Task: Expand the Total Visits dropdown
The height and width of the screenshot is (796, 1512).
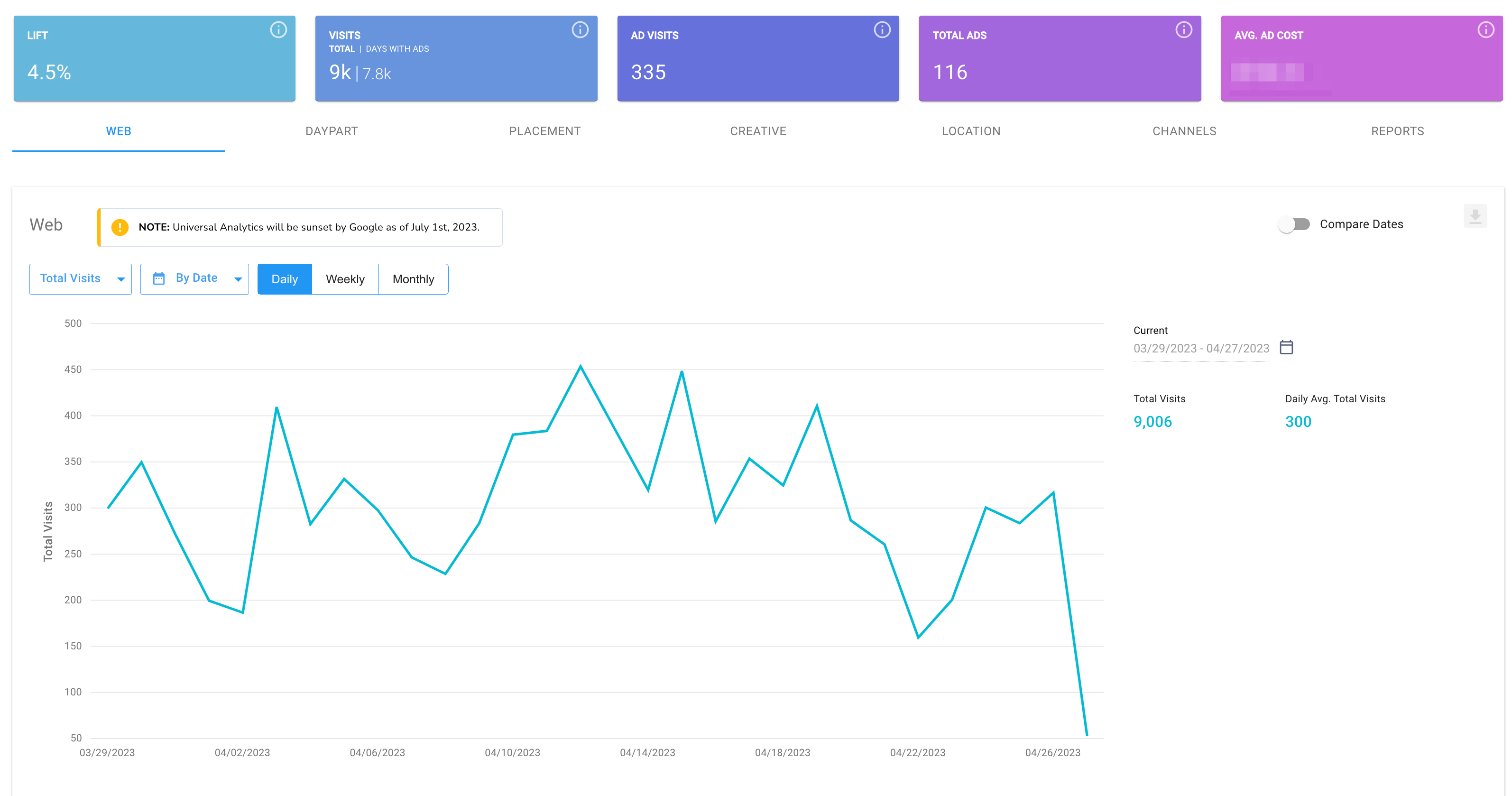Action: (81, 279)
